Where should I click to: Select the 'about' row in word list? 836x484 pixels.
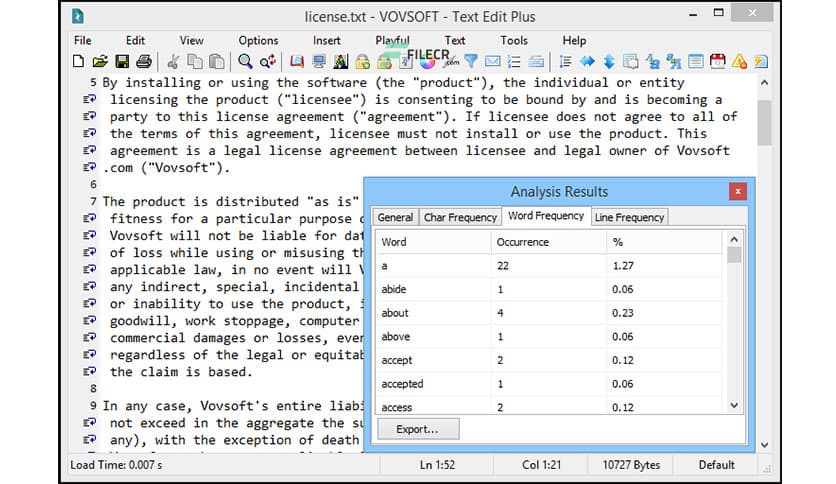(x=549, y=313)
